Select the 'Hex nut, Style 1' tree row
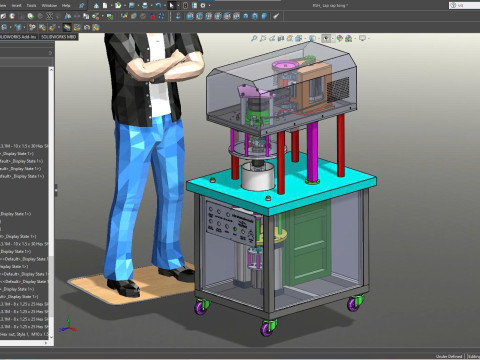The height and width of the screenshot is (360, 480). pos(24,334)
